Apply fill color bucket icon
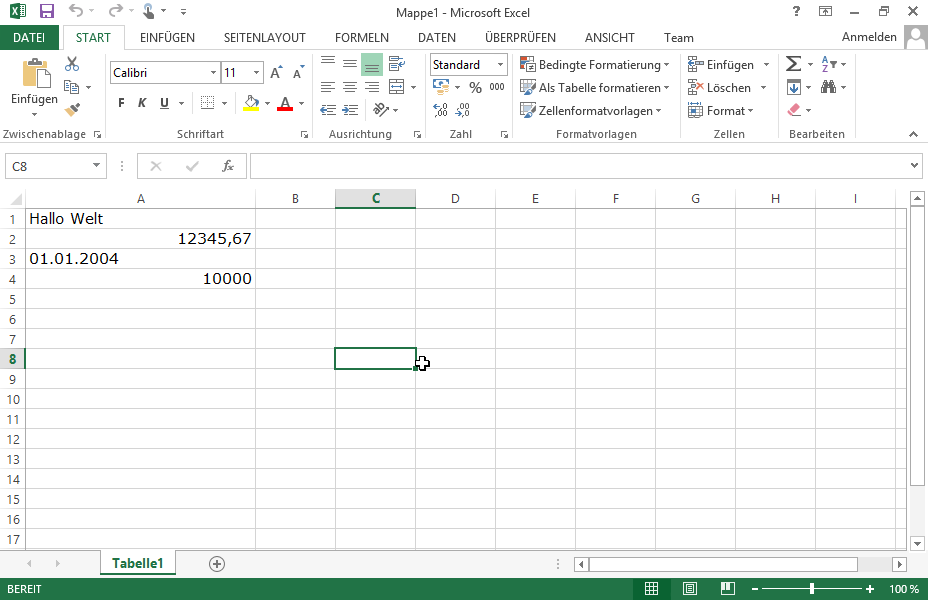Viewport: 928px width, 600px height. (252, 103)
